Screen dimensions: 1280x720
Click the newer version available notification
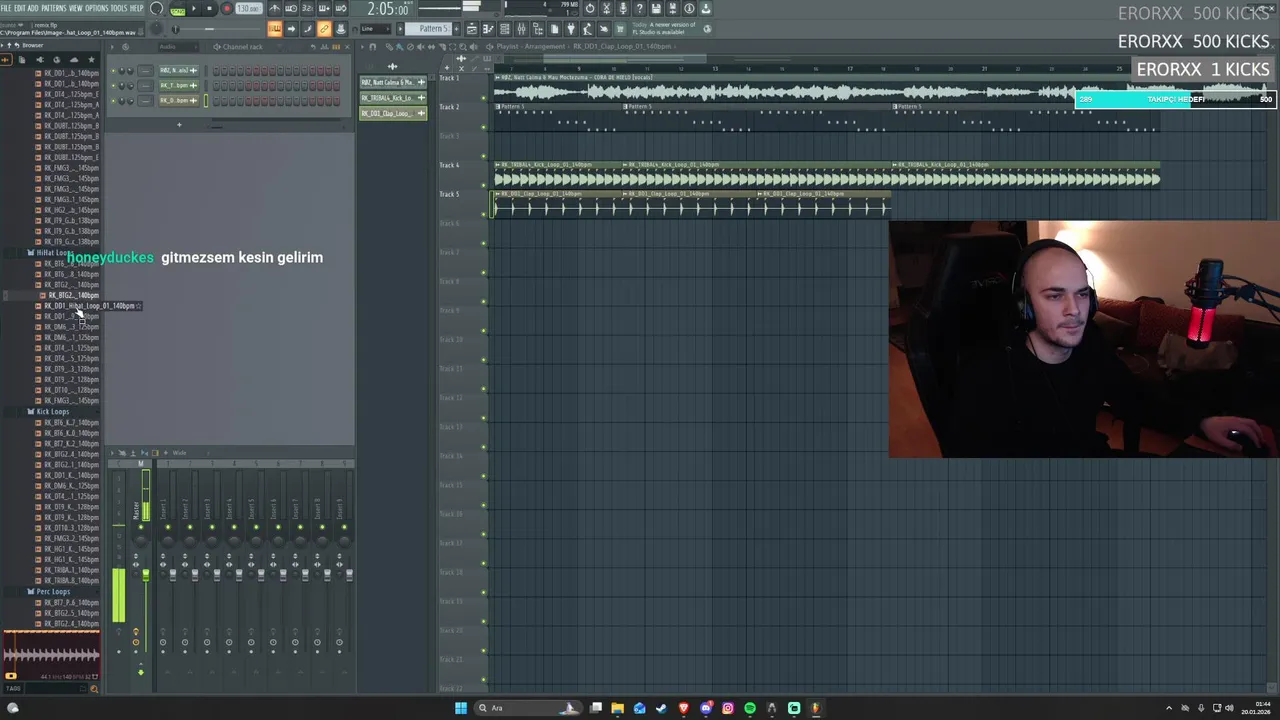point(665,28)
